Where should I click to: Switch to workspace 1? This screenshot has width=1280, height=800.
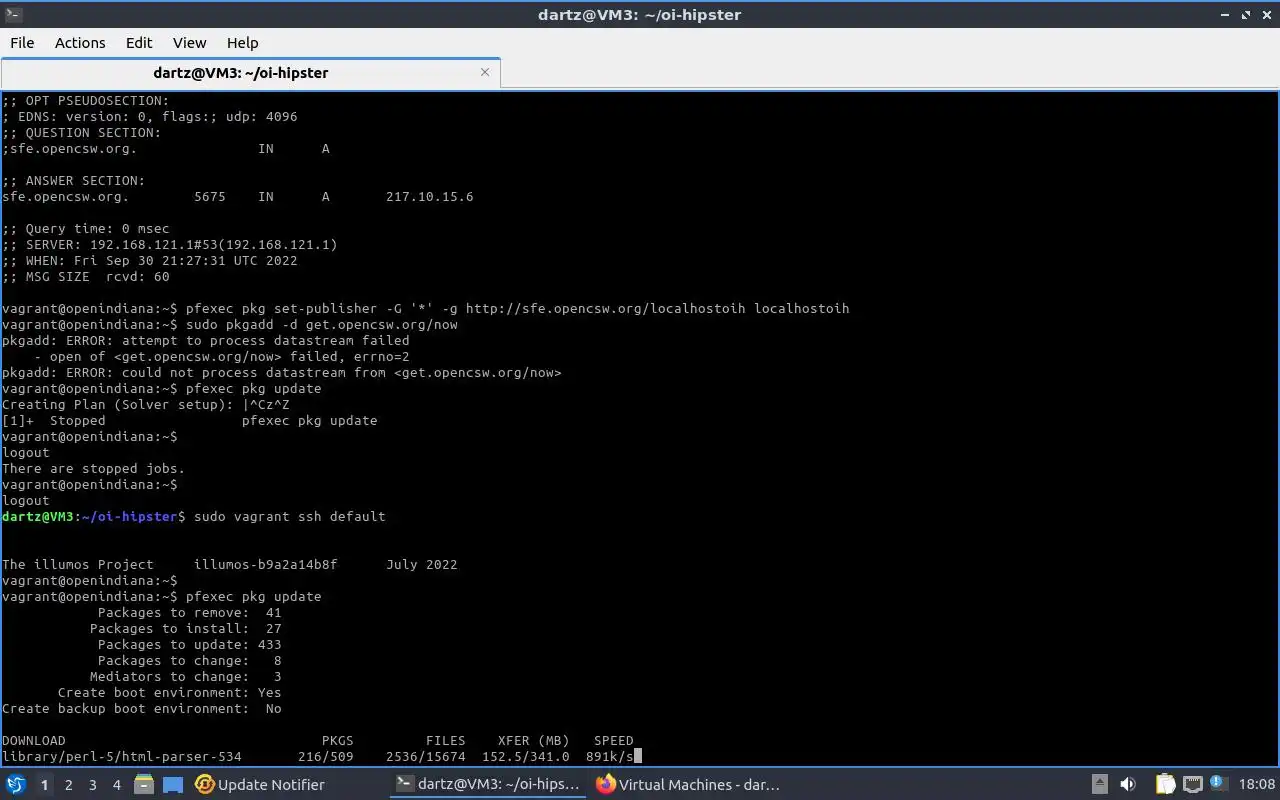[x=44, y=785]
